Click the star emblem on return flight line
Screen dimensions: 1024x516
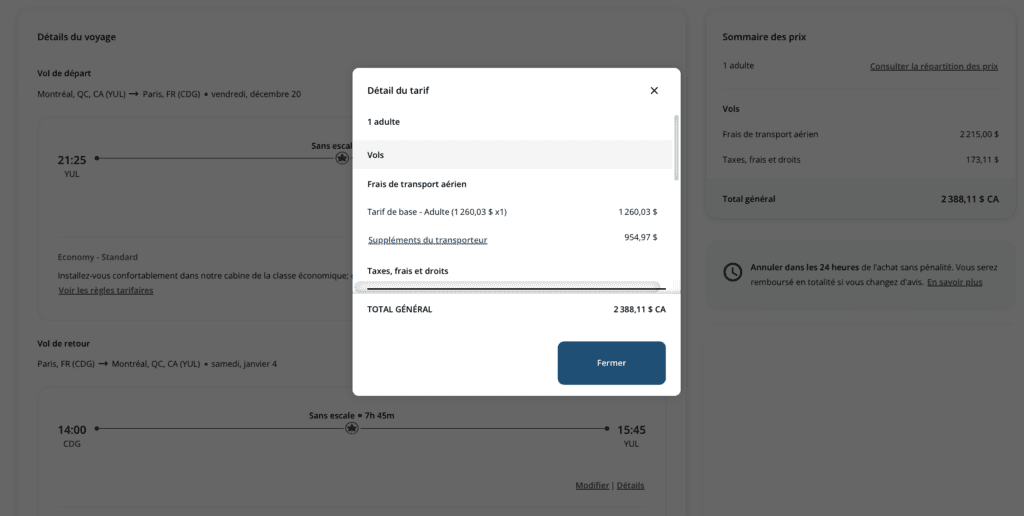(351, 428)
